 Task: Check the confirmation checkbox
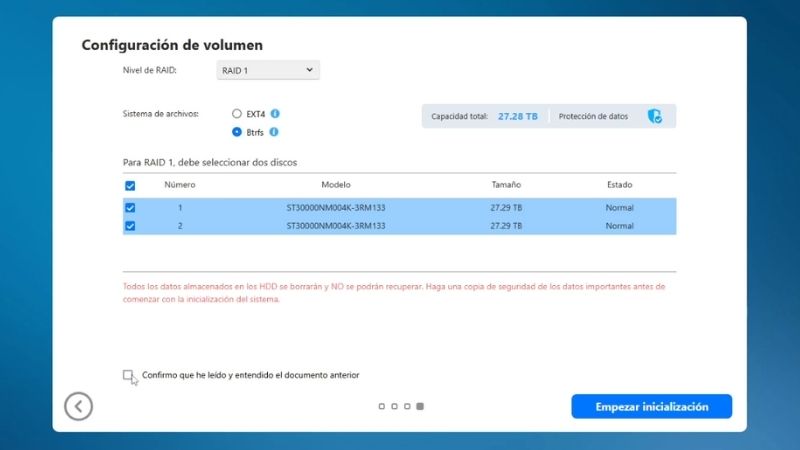(128, 375)
